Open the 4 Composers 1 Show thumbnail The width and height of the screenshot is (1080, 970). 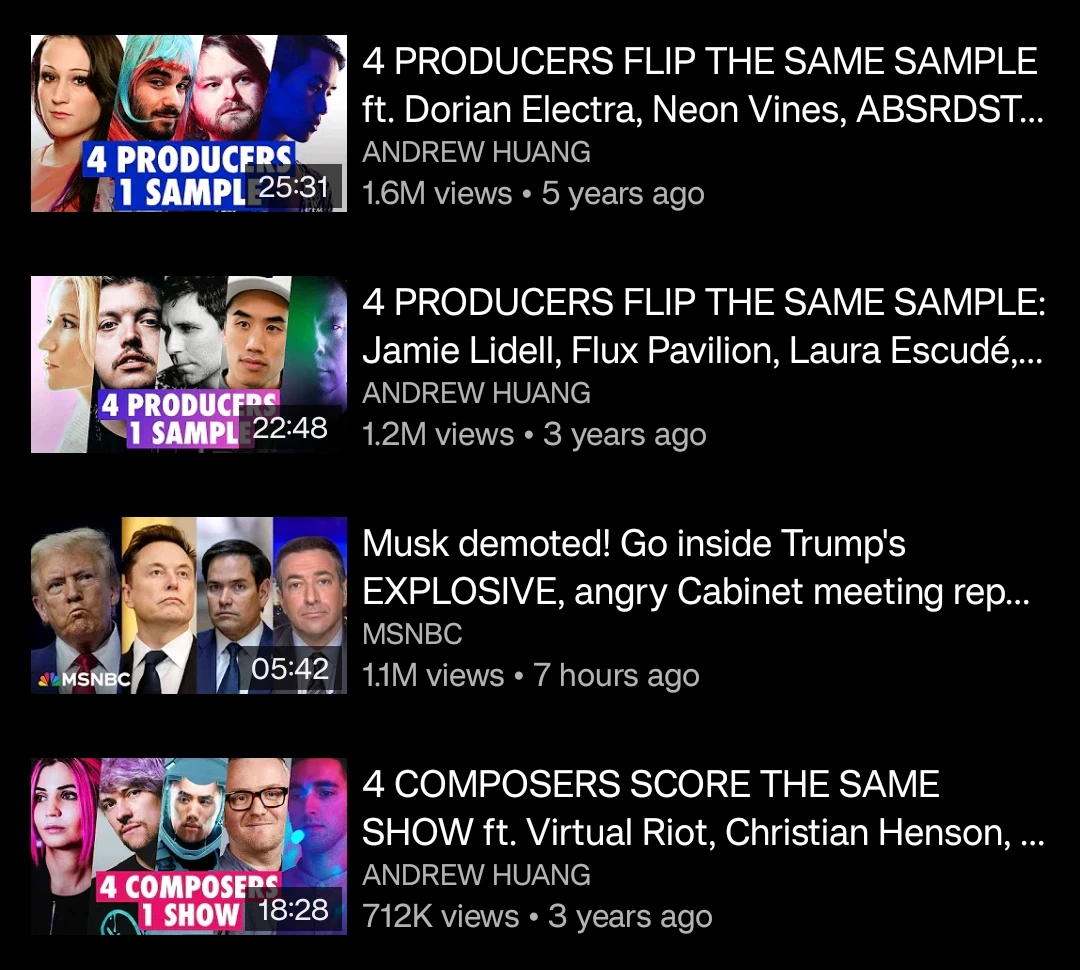[x=189, y=847]
